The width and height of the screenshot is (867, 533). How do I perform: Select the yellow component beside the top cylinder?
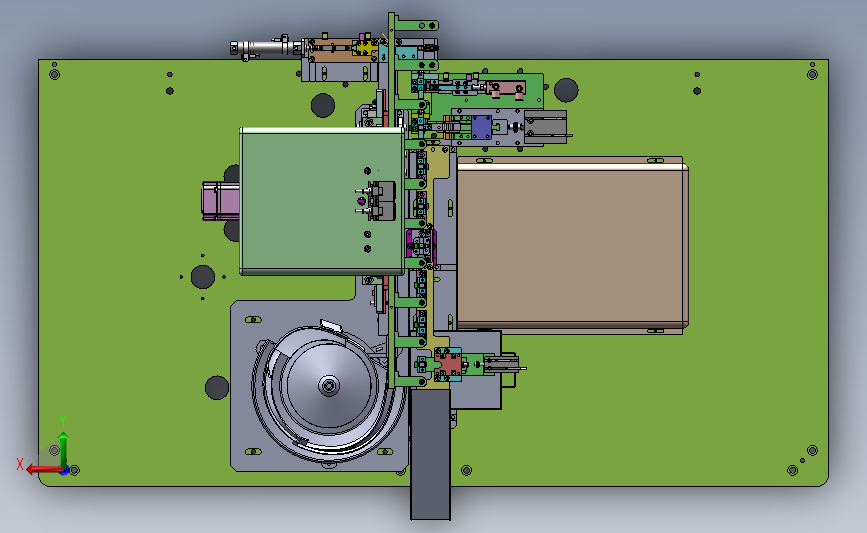[364, 48]
